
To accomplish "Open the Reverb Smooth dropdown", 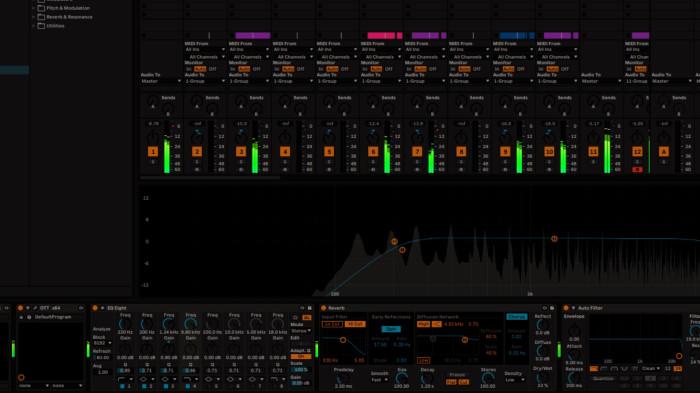I will pyautogui.click(x=379, y=380).
